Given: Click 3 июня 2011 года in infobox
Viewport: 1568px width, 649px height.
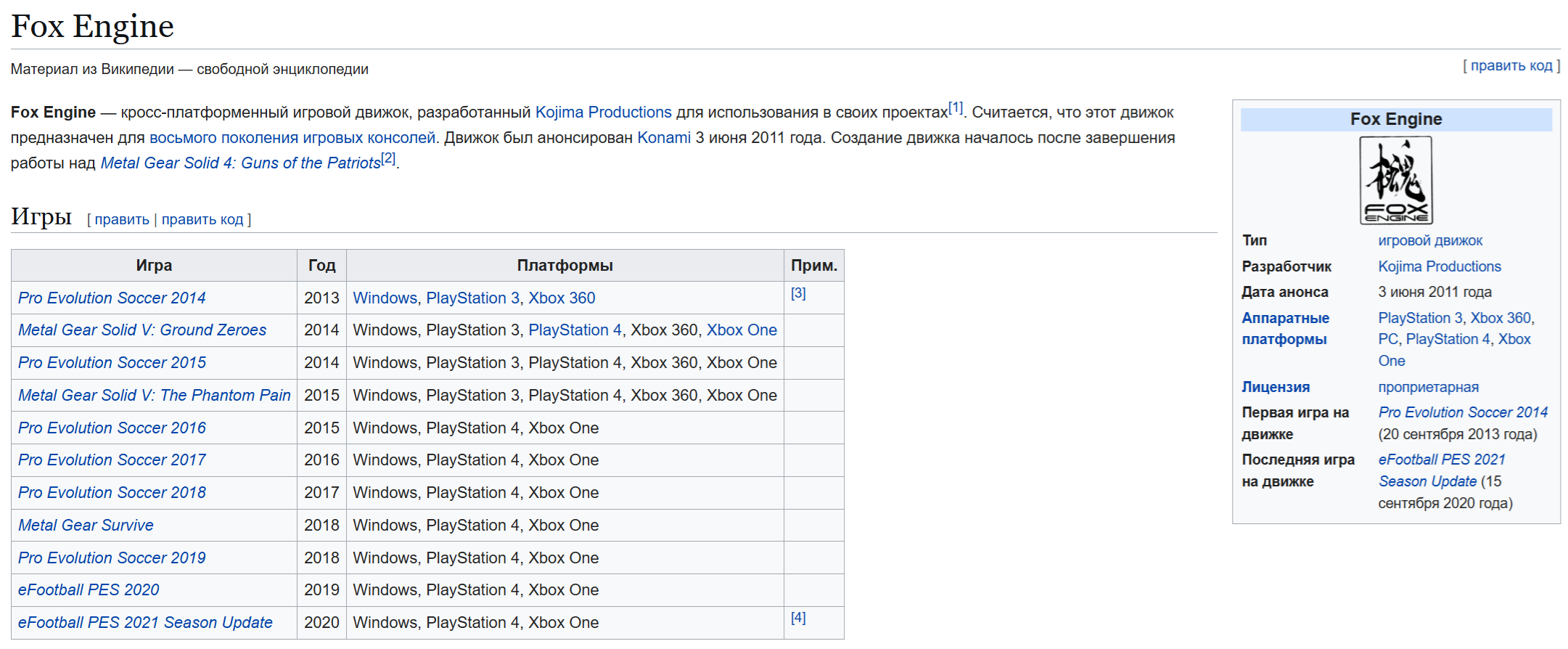Looking at the screenshot, I should (x=1434, y=293).
